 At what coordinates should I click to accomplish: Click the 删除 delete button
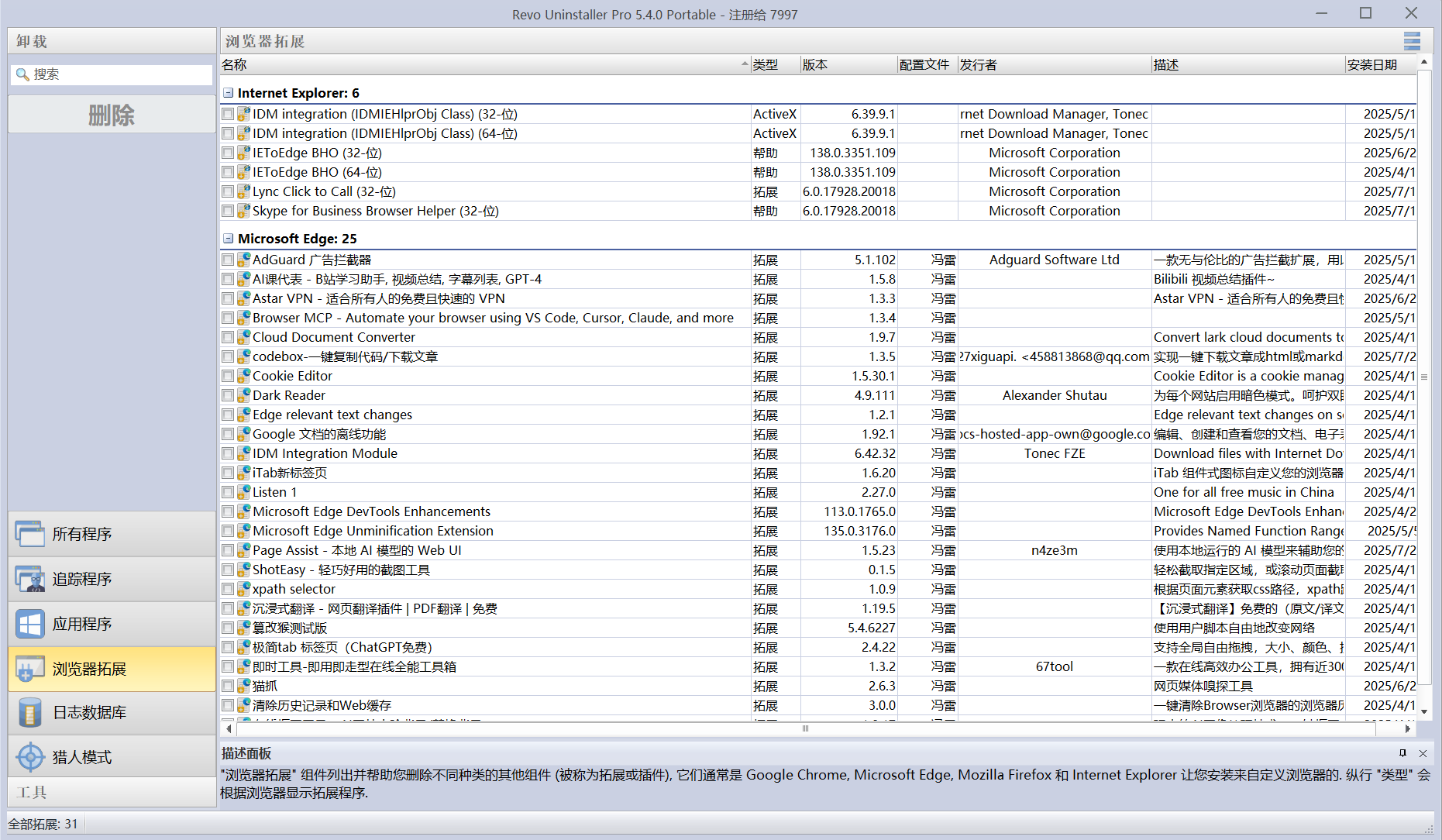point(112,115)
